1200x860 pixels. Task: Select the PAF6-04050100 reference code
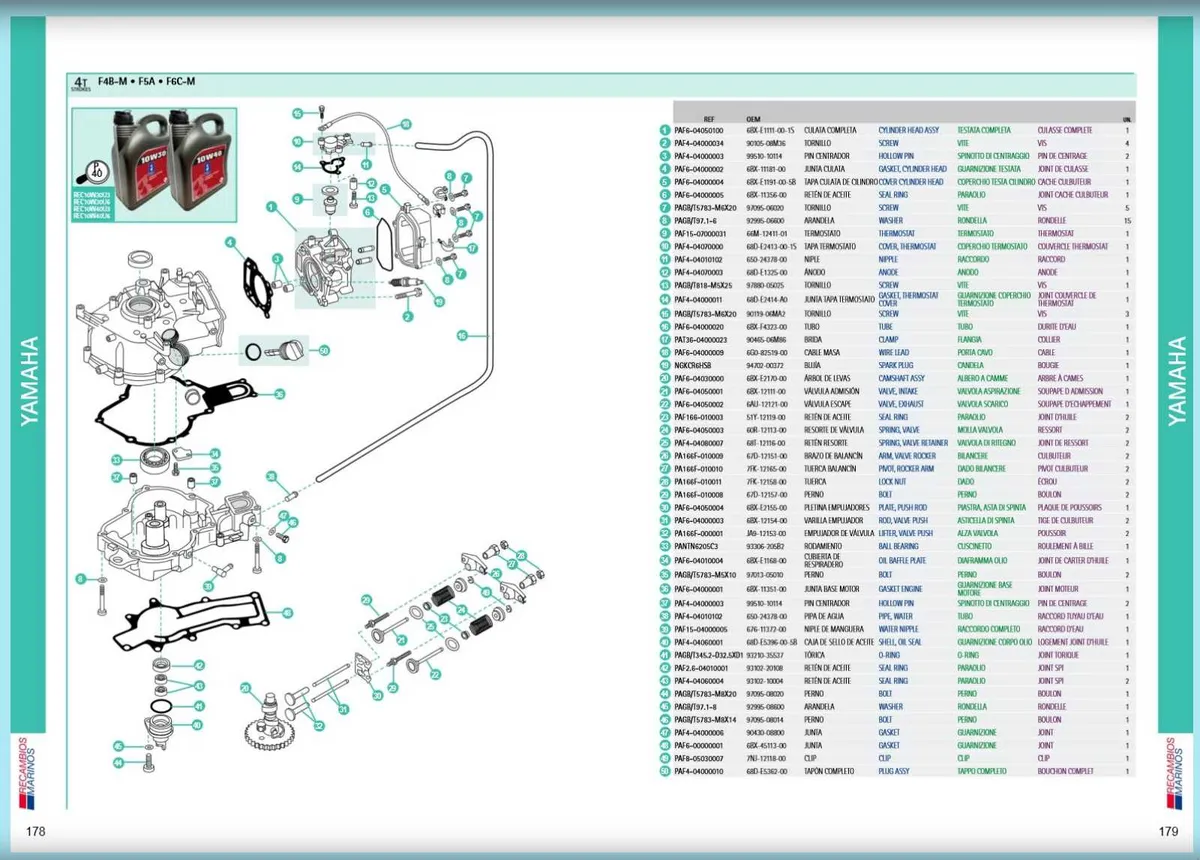click(x=698, y=130)
